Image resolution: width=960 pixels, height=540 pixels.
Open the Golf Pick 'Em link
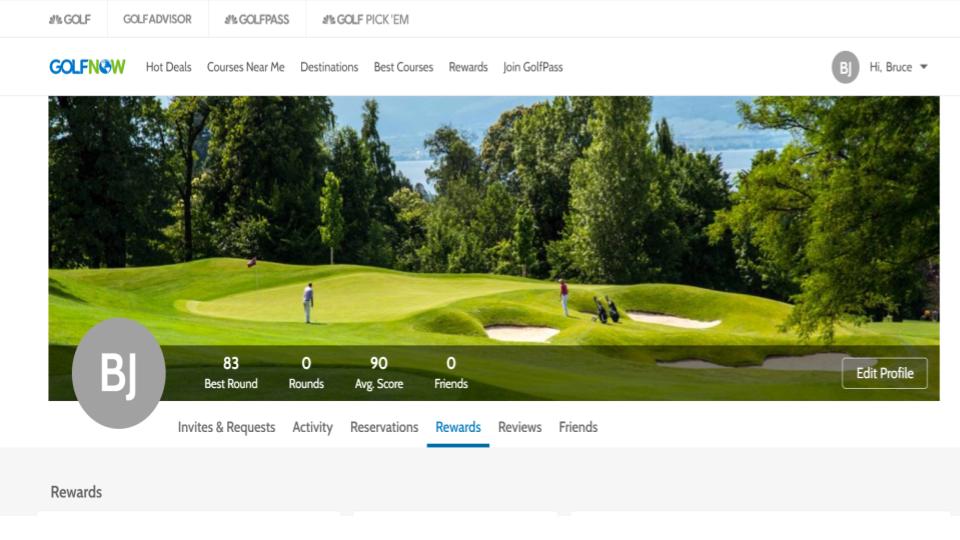(366, 20)
